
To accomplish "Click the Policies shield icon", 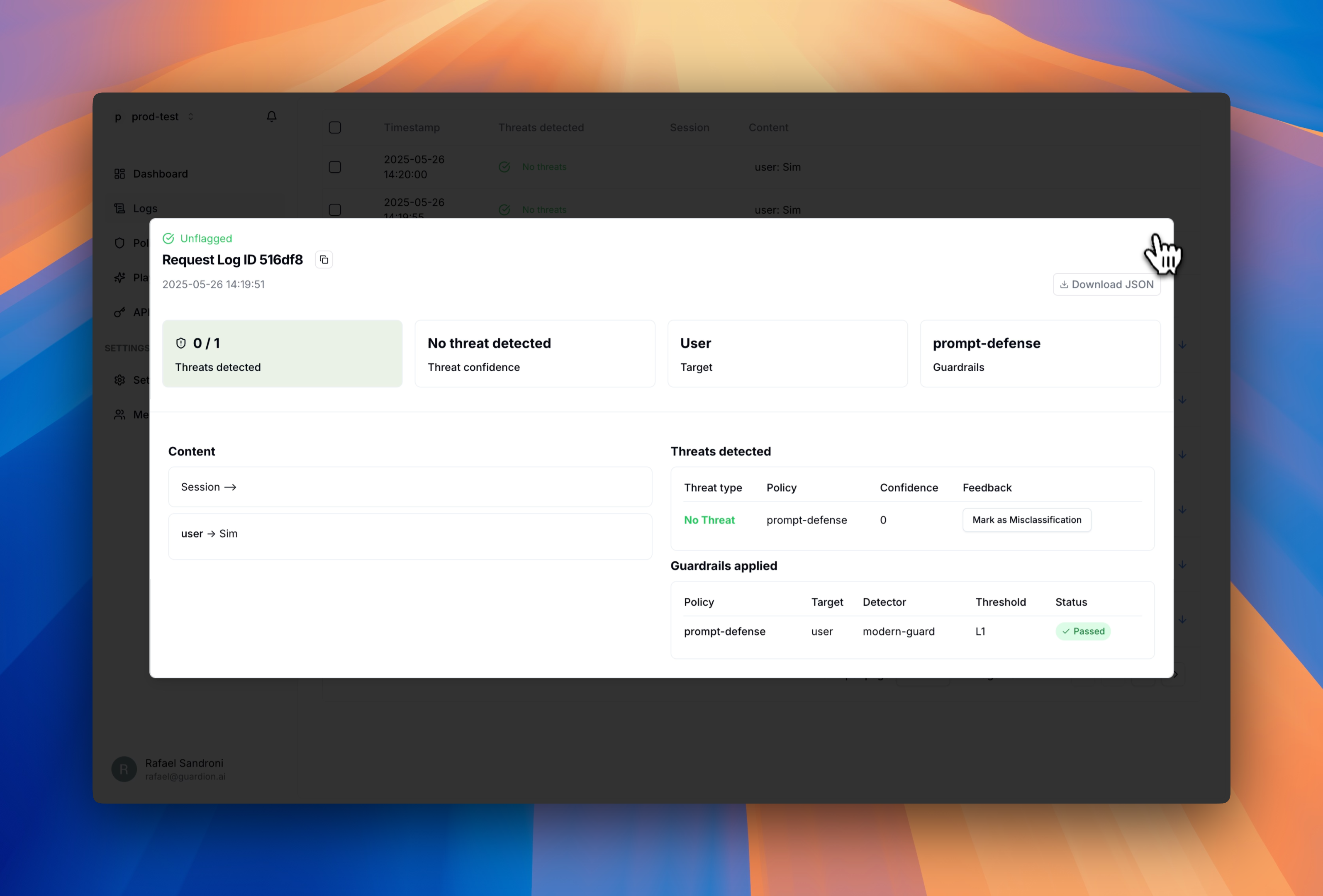I will (119, 243).
